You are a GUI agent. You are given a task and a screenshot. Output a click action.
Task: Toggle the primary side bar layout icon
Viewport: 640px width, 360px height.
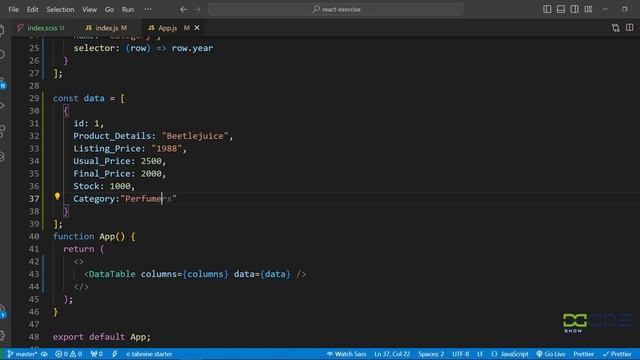[x=547, y=9]
